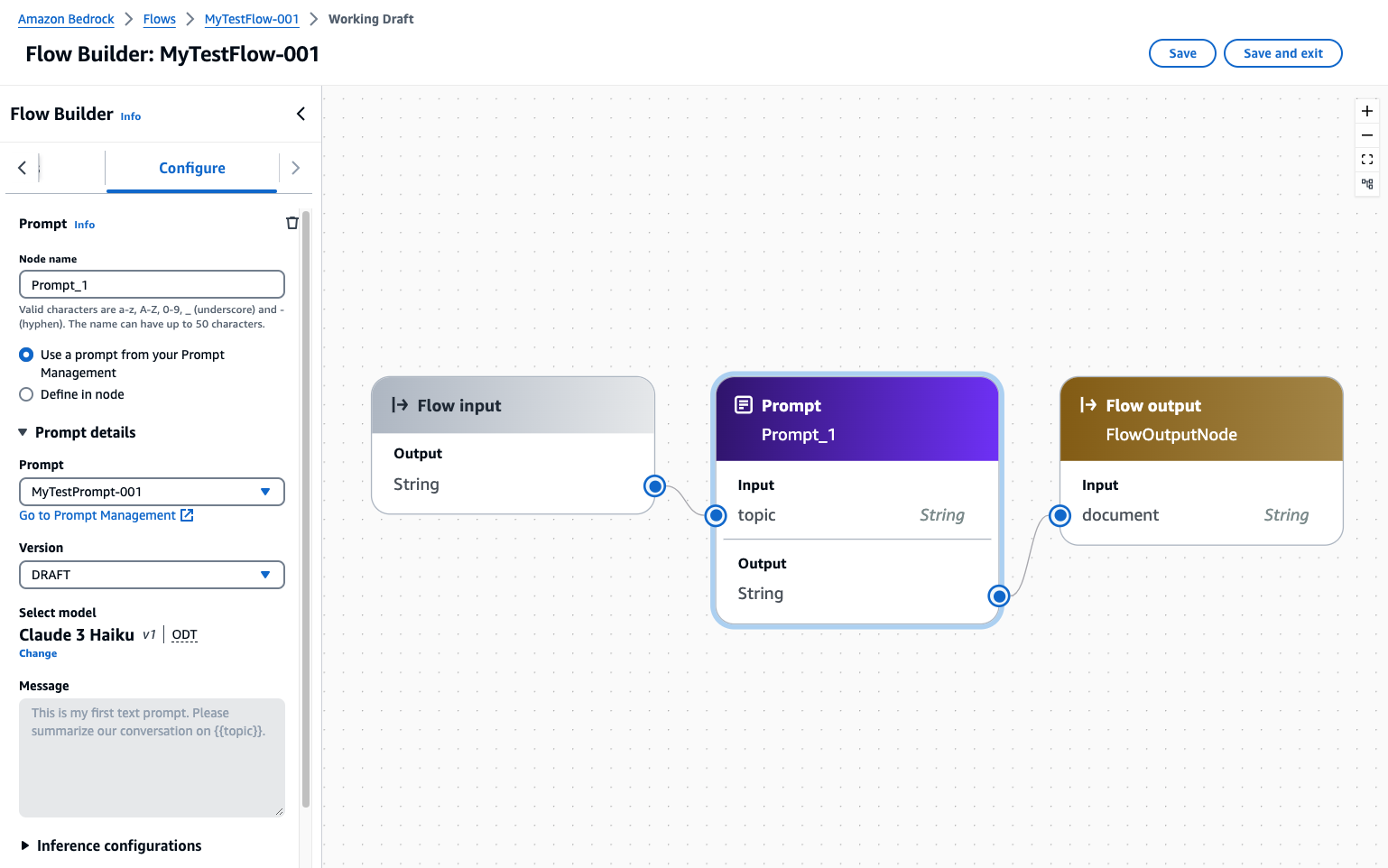The height and width of the screenshot is (868, 1388).
Task: Select the Define in node option
Action: pos(26,394)
